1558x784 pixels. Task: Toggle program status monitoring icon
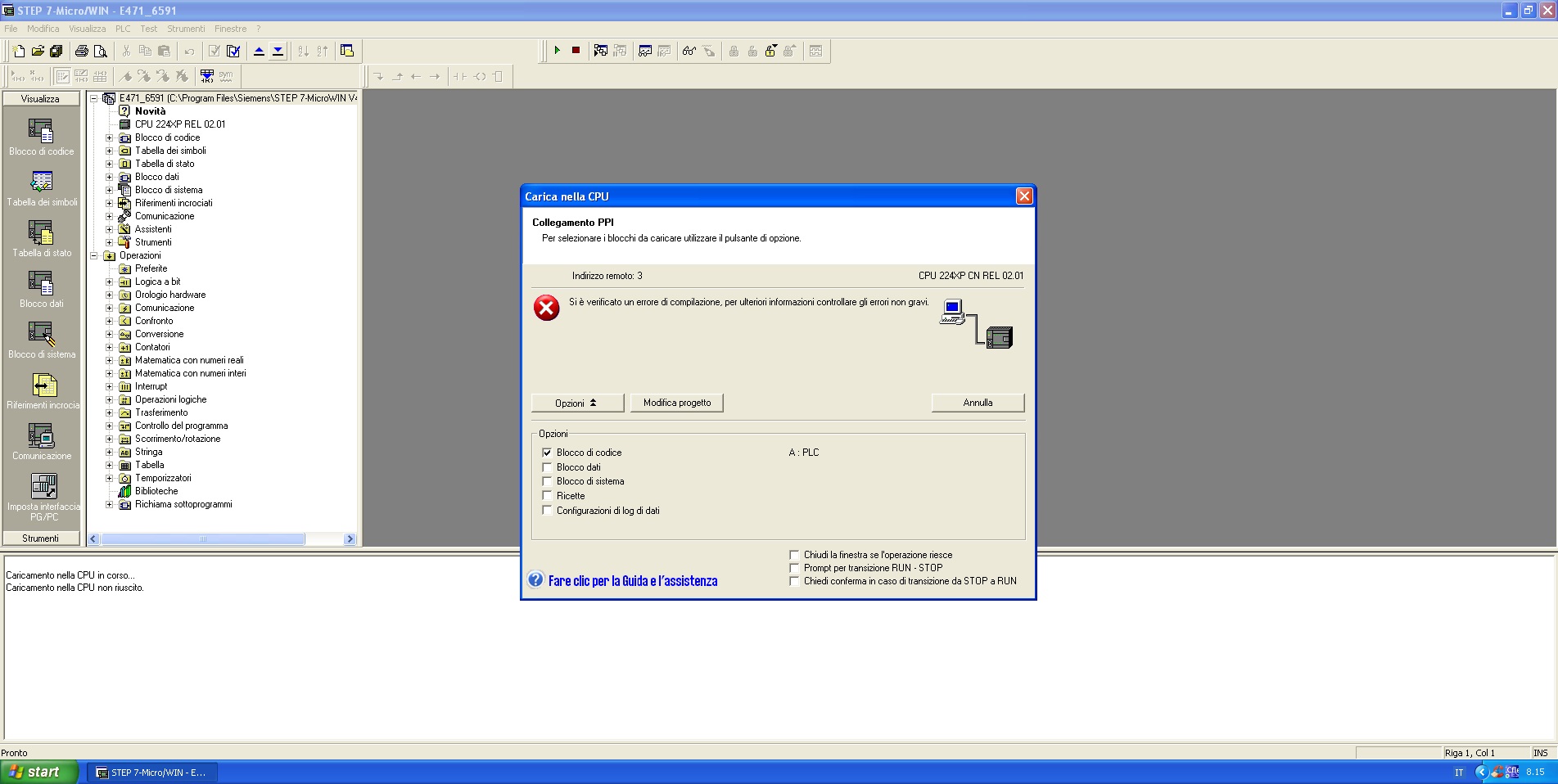click(601, 51)
